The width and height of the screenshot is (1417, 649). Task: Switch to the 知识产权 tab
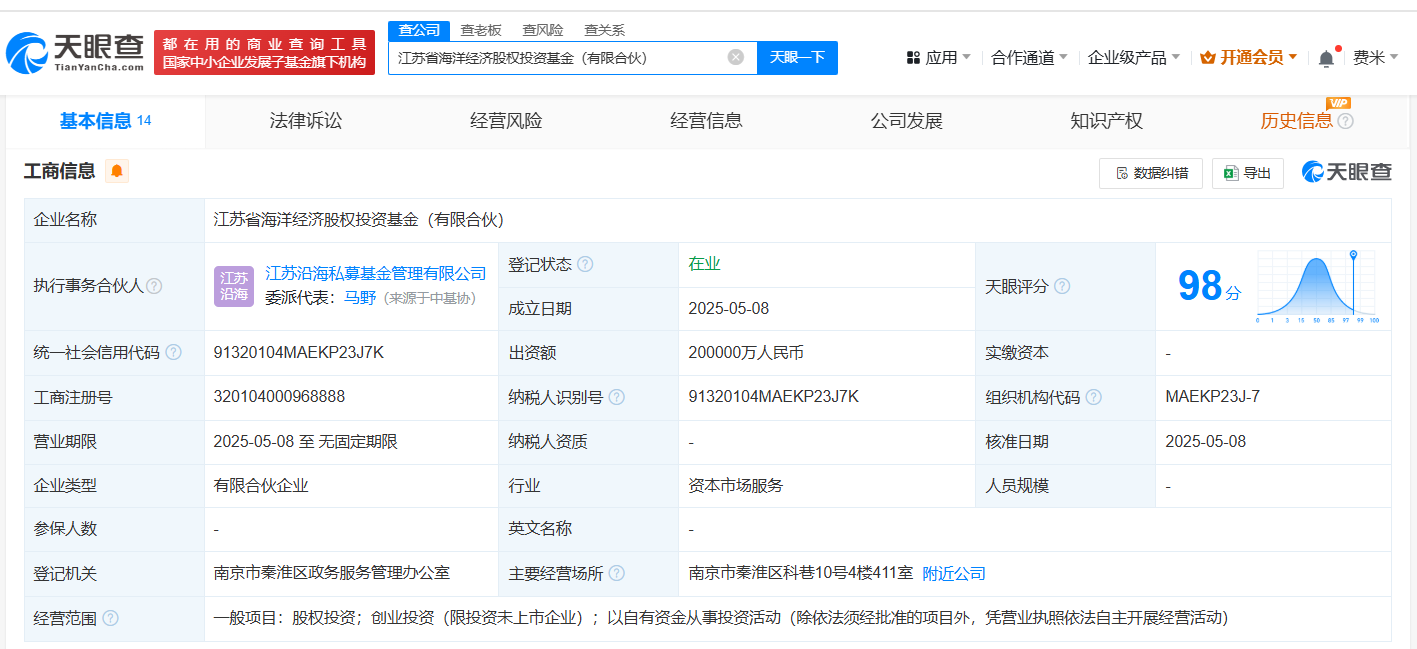pyautogui.click(x=1106, y=121)
